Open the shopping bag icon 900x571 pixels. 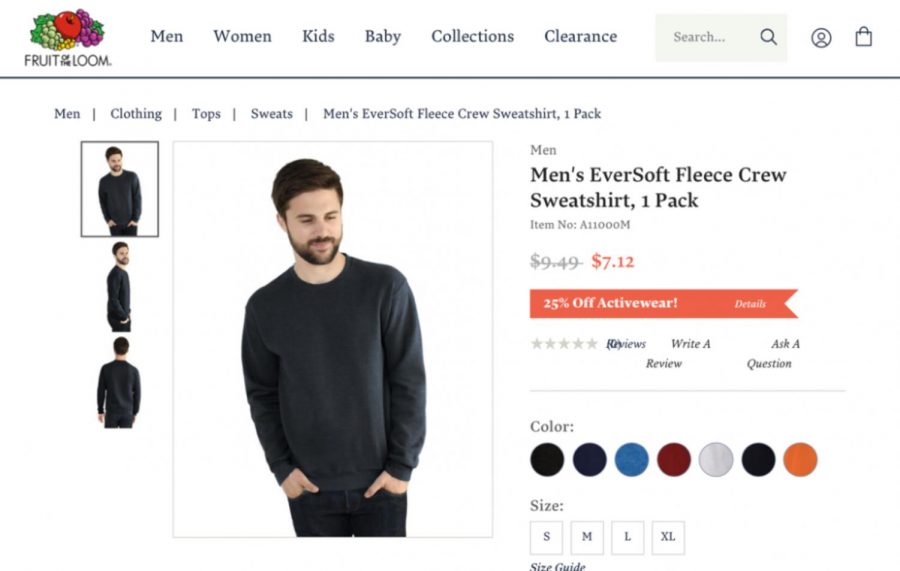pos(864,37)
